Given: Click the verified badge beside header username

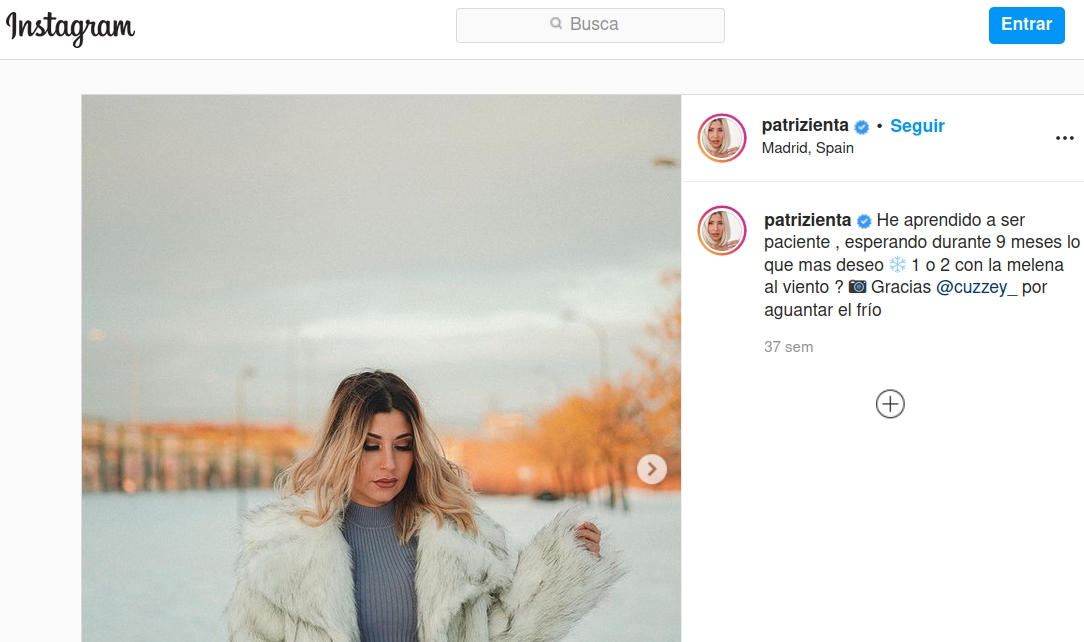Looking at the screenshot, I should 861,127.
